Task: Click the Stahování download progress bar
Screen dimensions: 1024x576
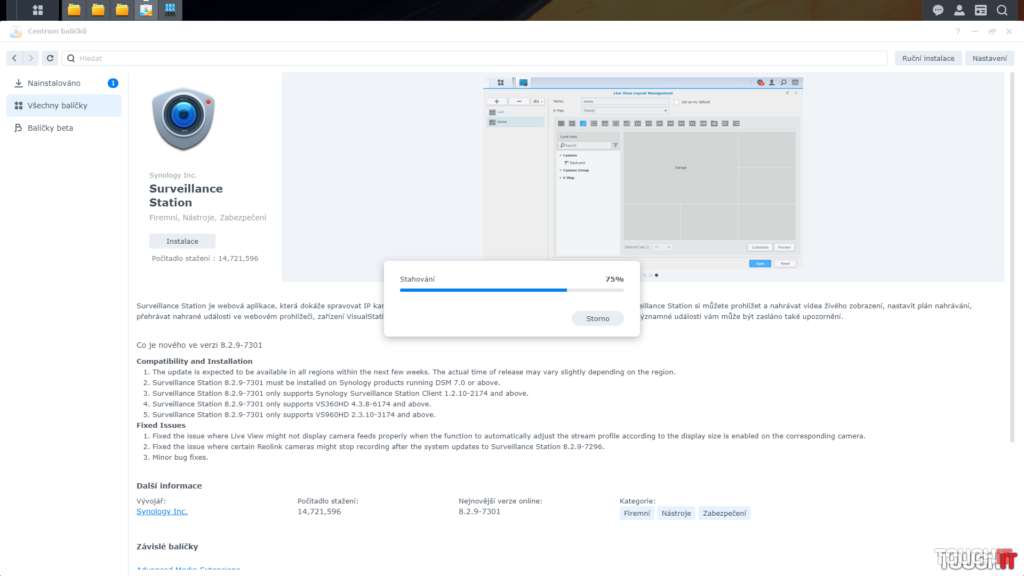Action: pos(511,290)
